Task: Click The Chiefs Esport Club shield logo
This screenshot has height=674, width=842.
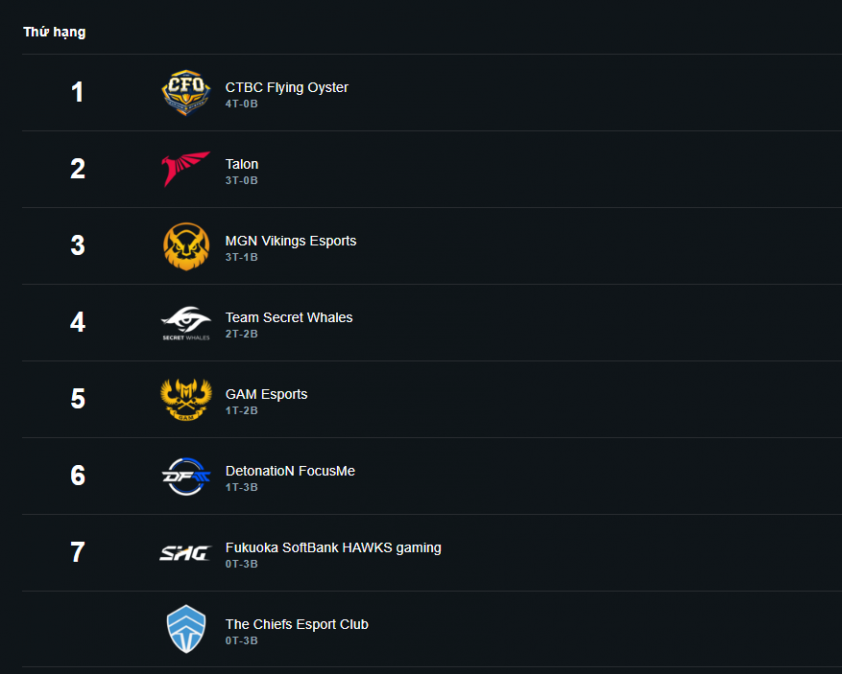Action: 186,629
